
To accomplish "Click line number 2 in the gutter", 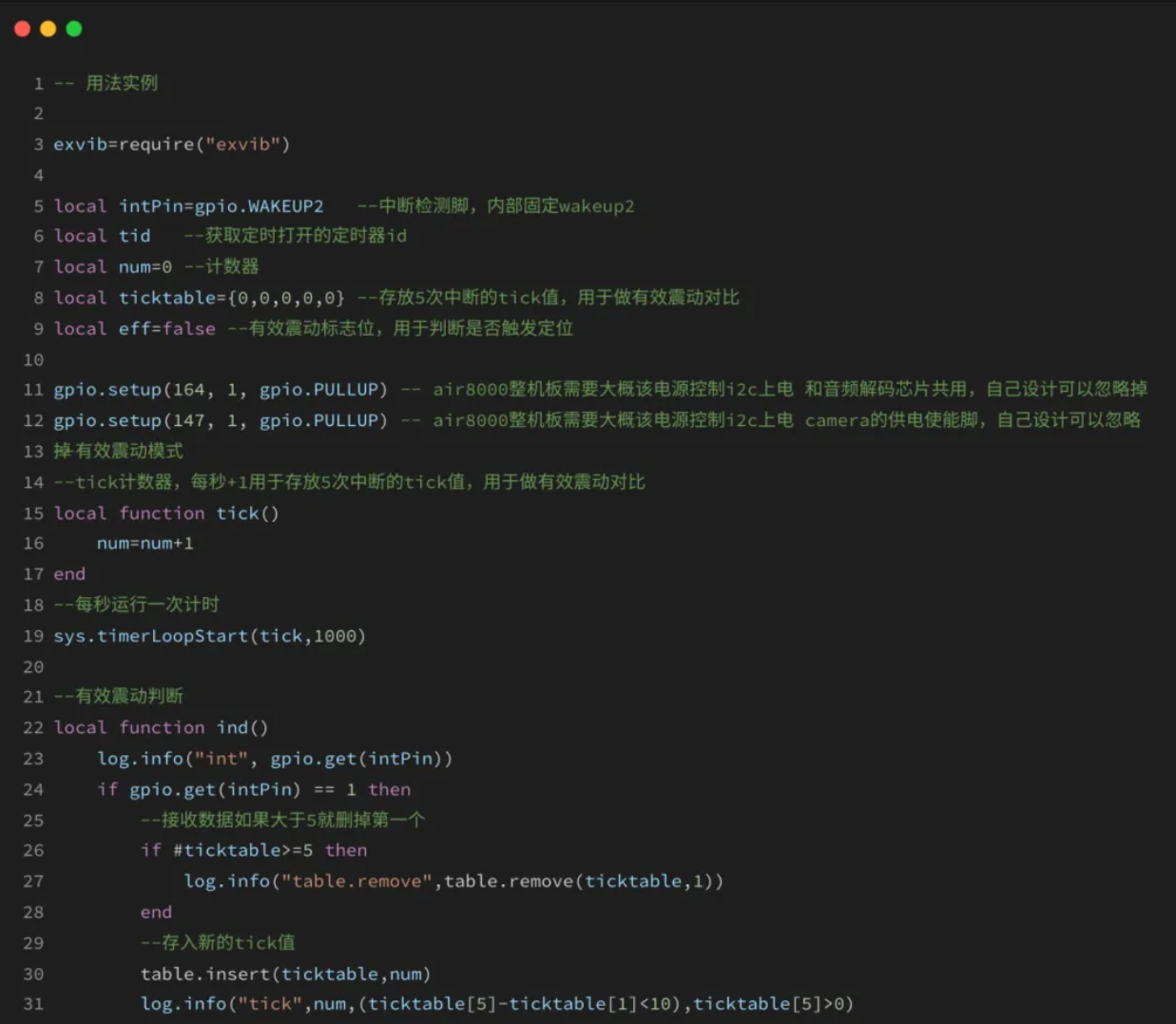I will (x=39, y=114).
